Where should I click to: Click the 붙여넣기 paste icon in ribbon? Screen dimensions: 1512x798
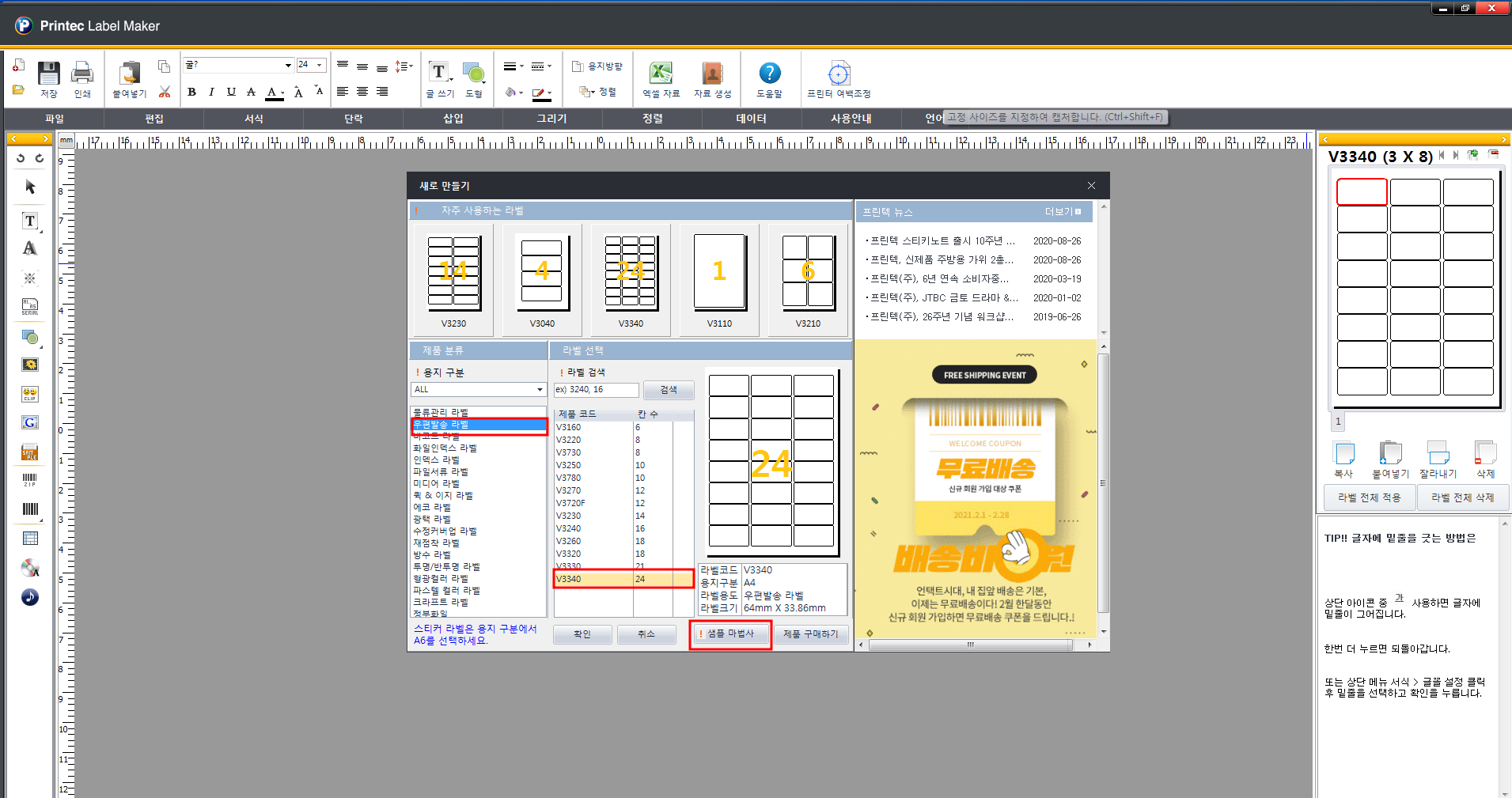[x=130, y=74]
